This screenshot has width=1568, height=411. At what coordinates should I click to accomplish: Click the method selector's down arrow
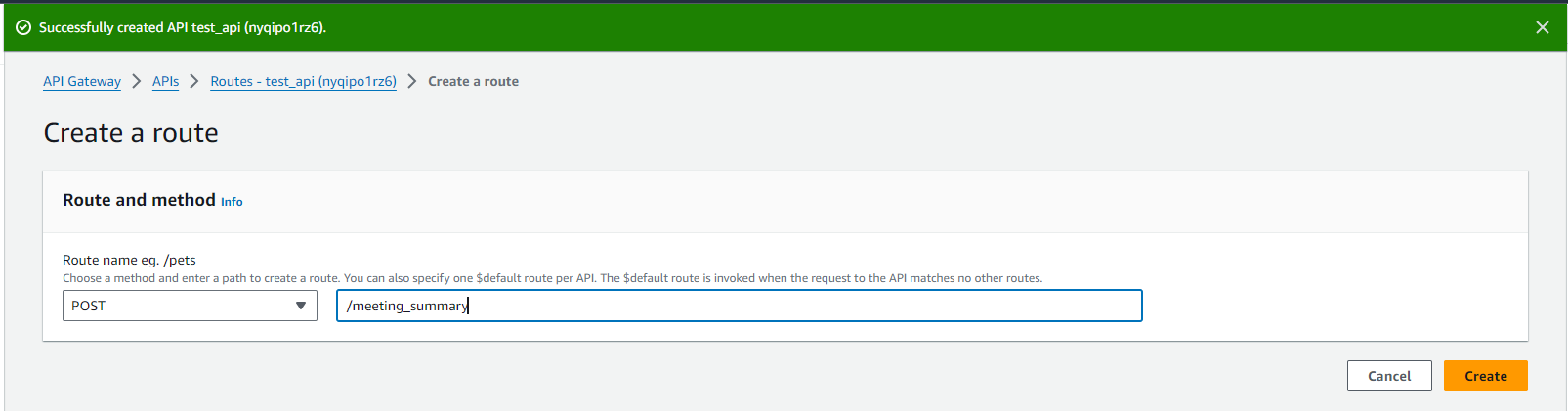coord(301,306)
